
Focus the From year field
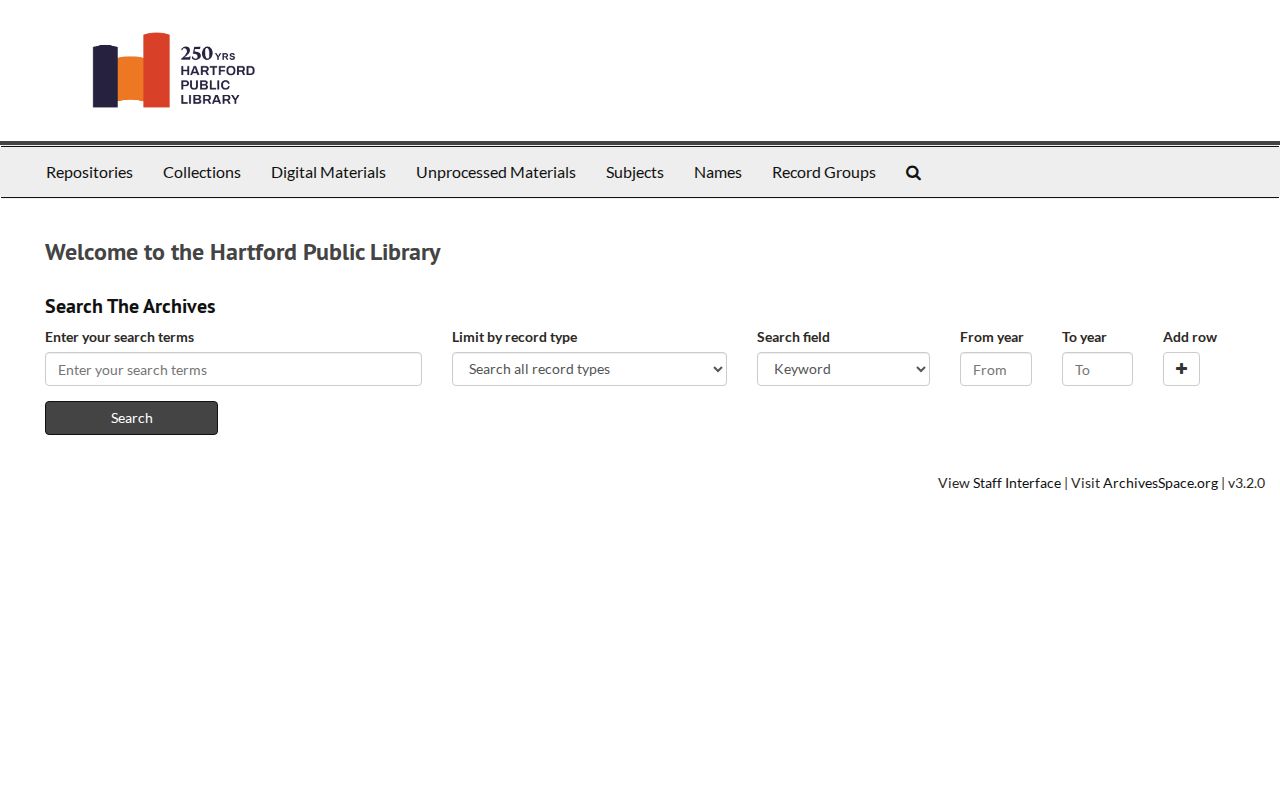click(x=996, y=369)
